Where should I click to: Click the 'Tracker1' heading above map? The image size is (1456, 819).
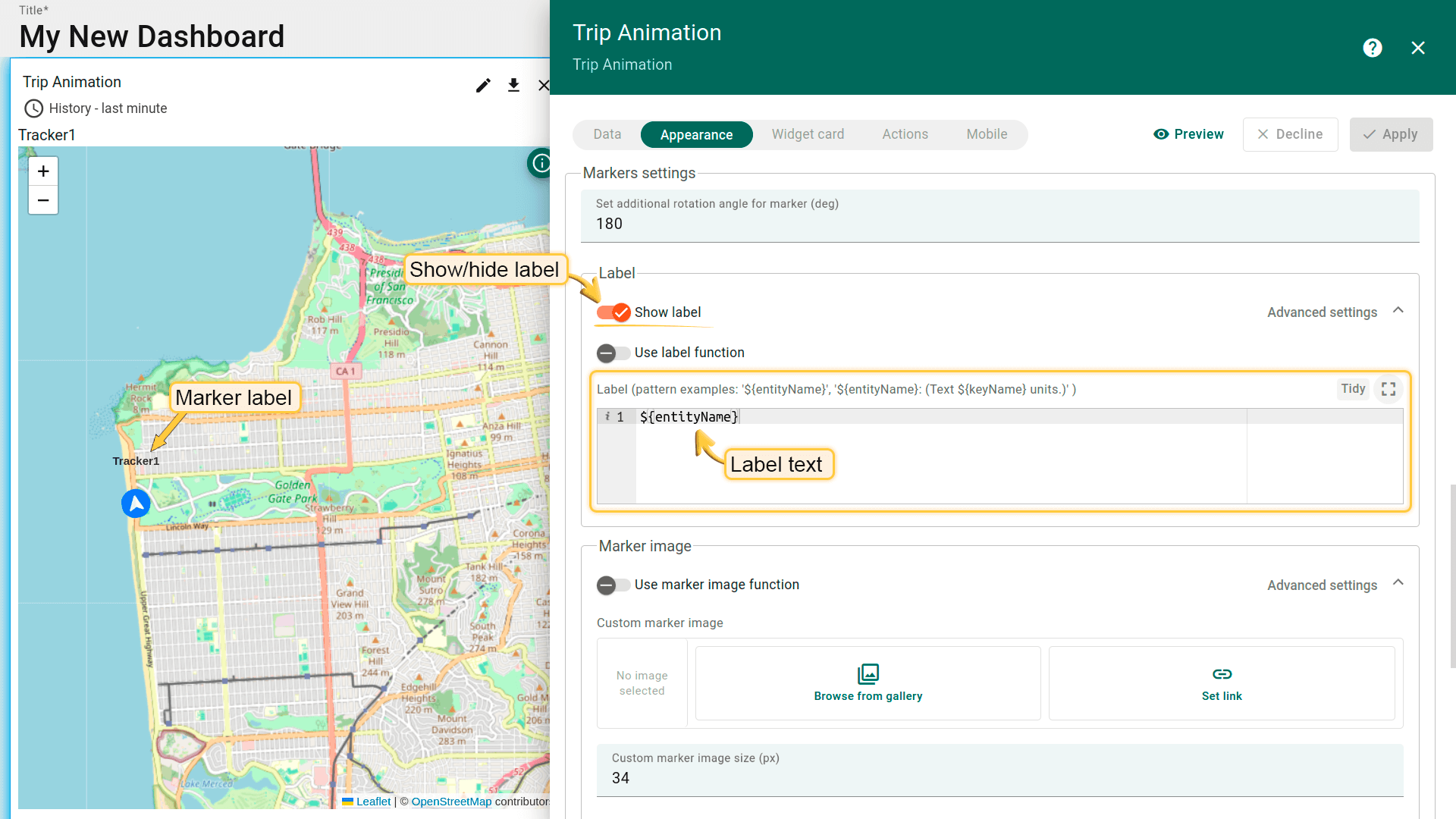(46, 135)
